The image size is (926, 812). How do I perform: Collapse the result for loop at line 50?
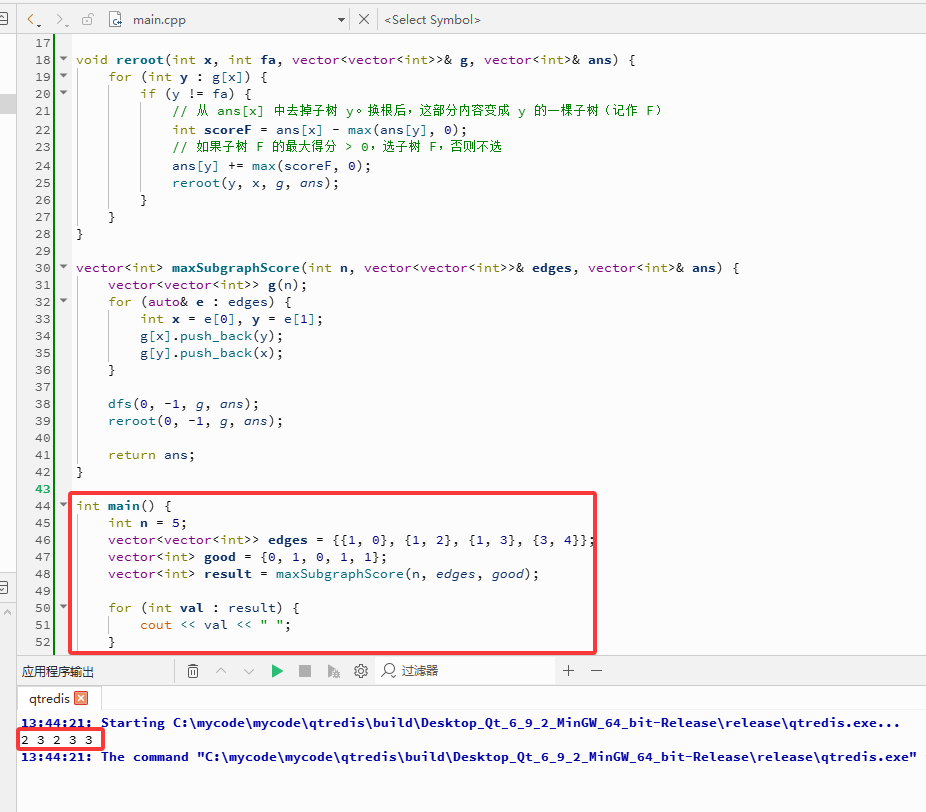64,606
